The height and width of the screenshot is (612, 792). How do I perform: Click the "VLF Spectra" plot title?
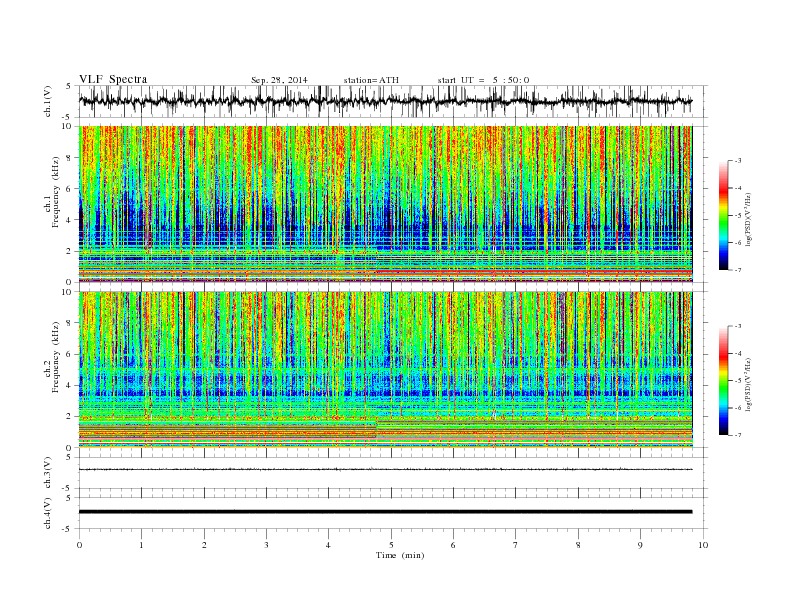coord(113,79)
